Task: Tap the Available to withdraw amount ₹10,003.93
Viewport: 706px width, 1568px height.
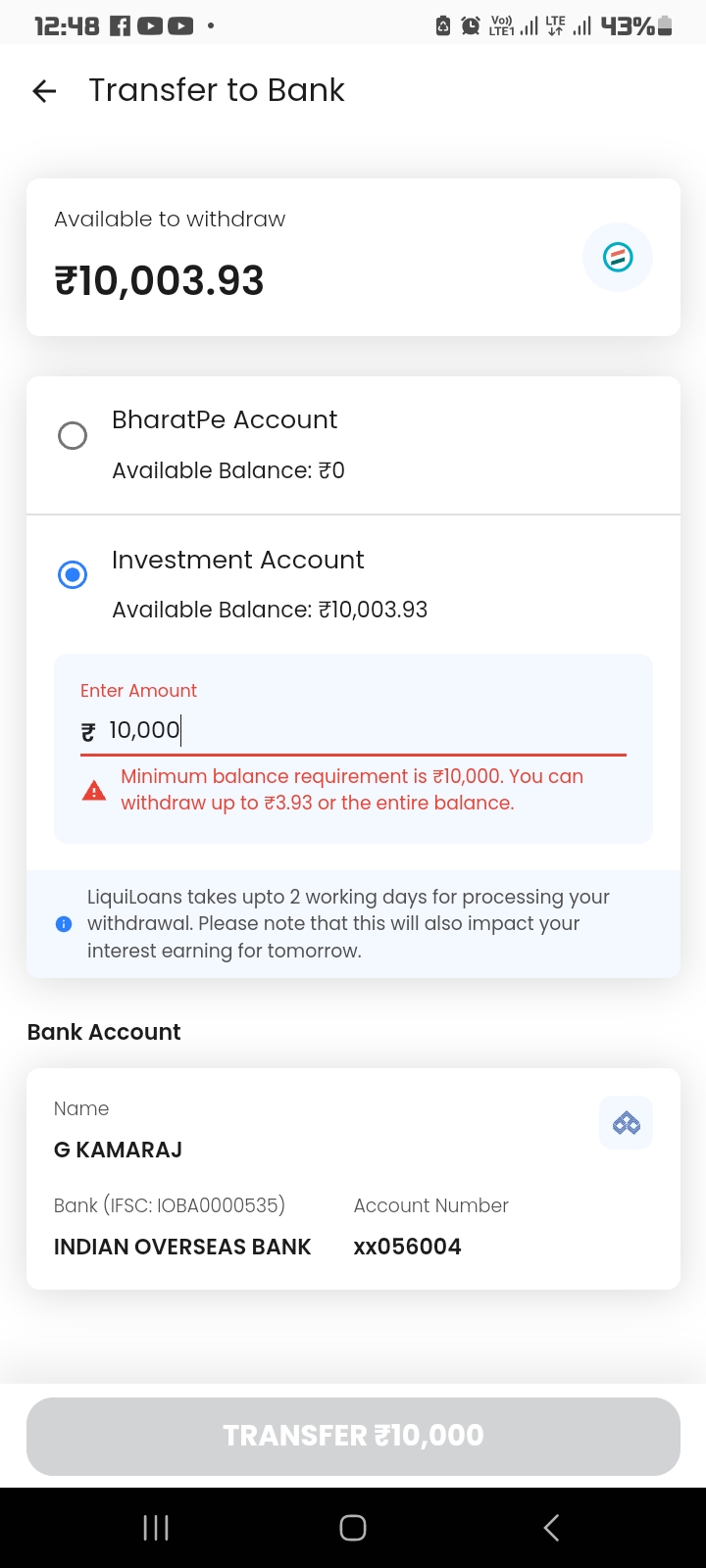Action: tap(159, 281)
